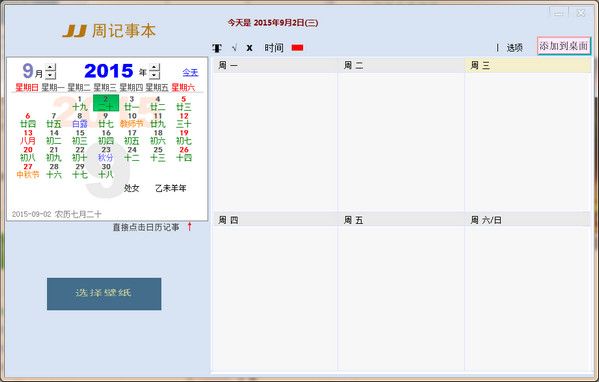
Task: Click the 周三 column header
Action: tap(528, 65)
